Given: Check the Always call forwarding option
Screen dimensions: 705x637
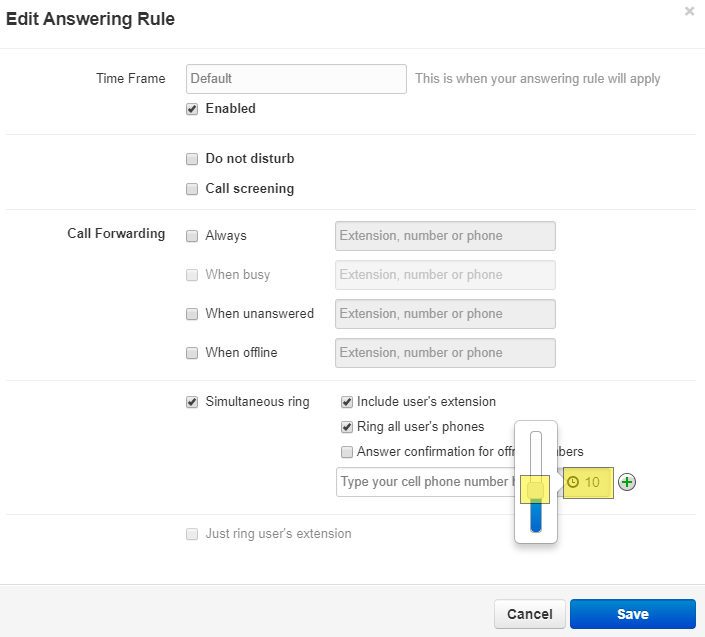Looking at the screenshot, I should (192, 236).
